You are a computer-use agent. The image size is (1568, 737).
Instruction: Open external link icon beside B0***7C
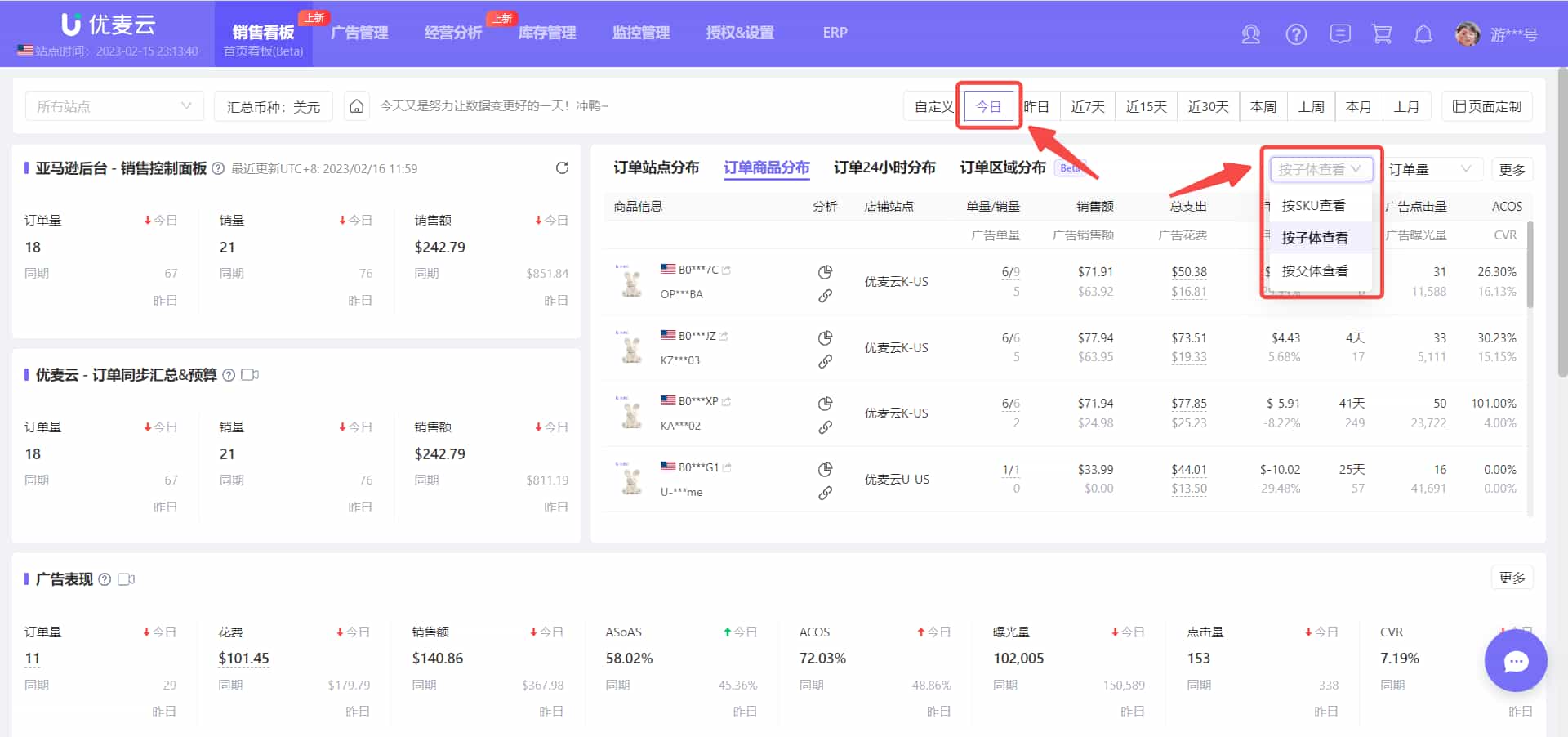tap(726, 270)
